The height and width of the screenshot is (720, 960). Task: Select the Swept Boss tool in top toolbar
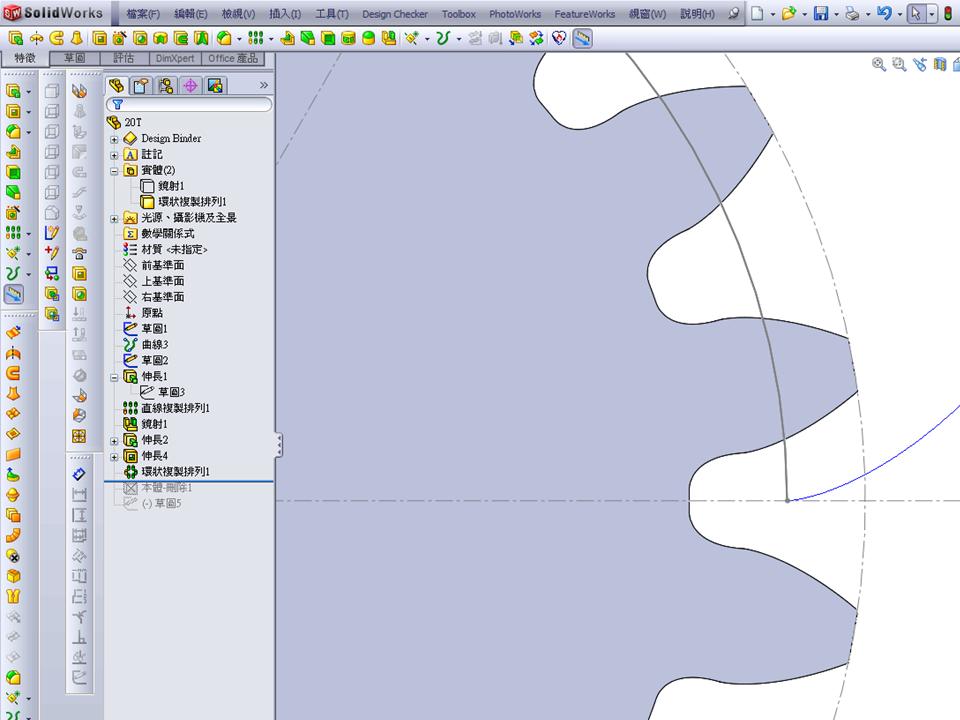pyautogui.click(x=56, y=39)
